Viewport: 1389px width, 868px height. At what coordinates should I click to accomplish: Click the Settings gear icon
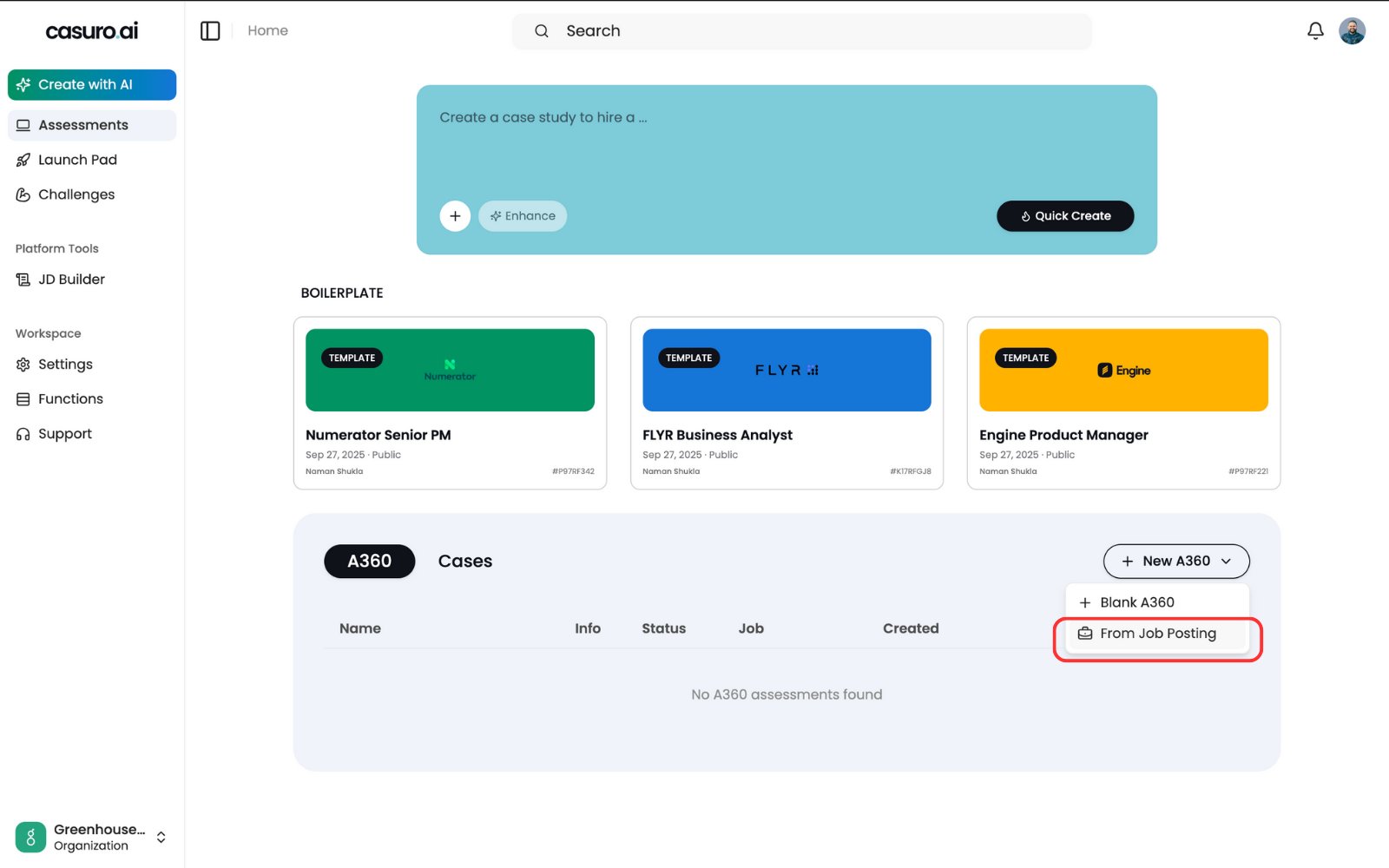[23, 365]
